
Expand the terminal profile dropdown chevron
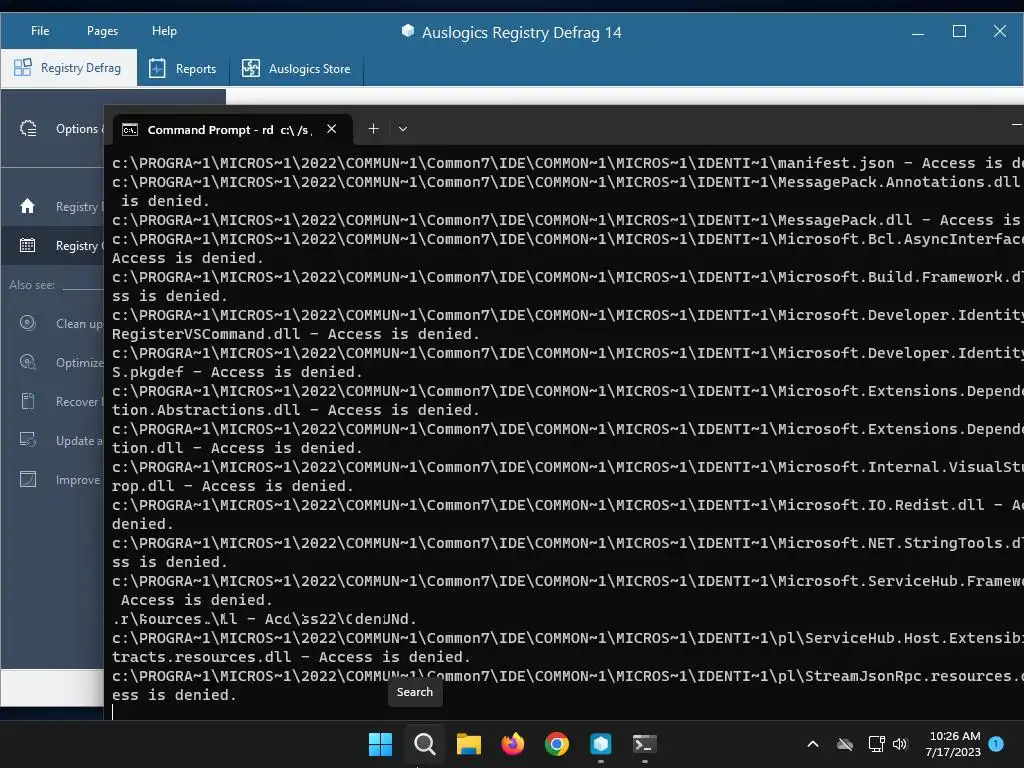(403, 129)
